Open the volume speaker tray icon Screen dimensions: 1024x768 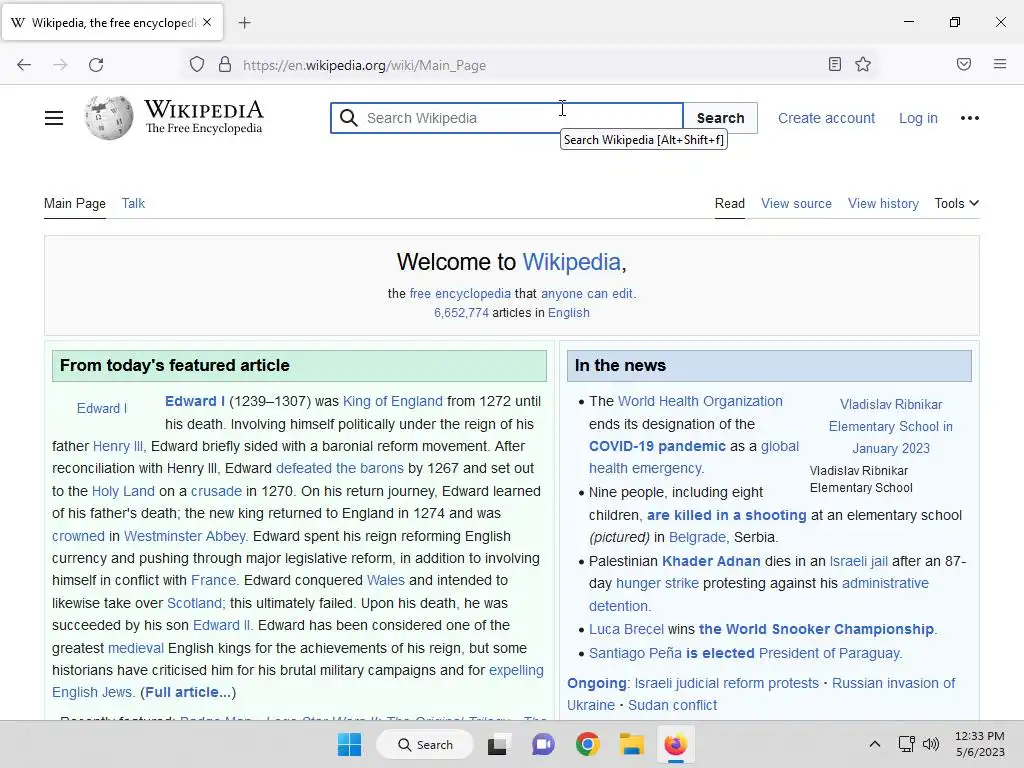coord(931,744)
